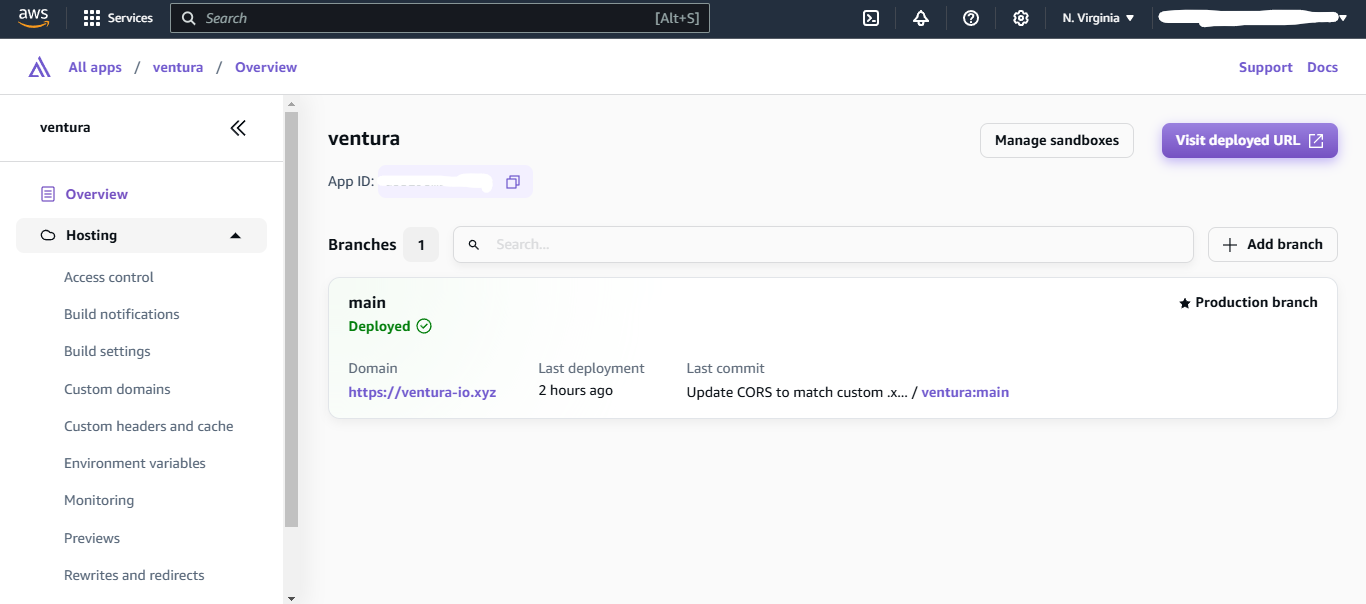Click the ventura breadcrumb link

[178, 67]
